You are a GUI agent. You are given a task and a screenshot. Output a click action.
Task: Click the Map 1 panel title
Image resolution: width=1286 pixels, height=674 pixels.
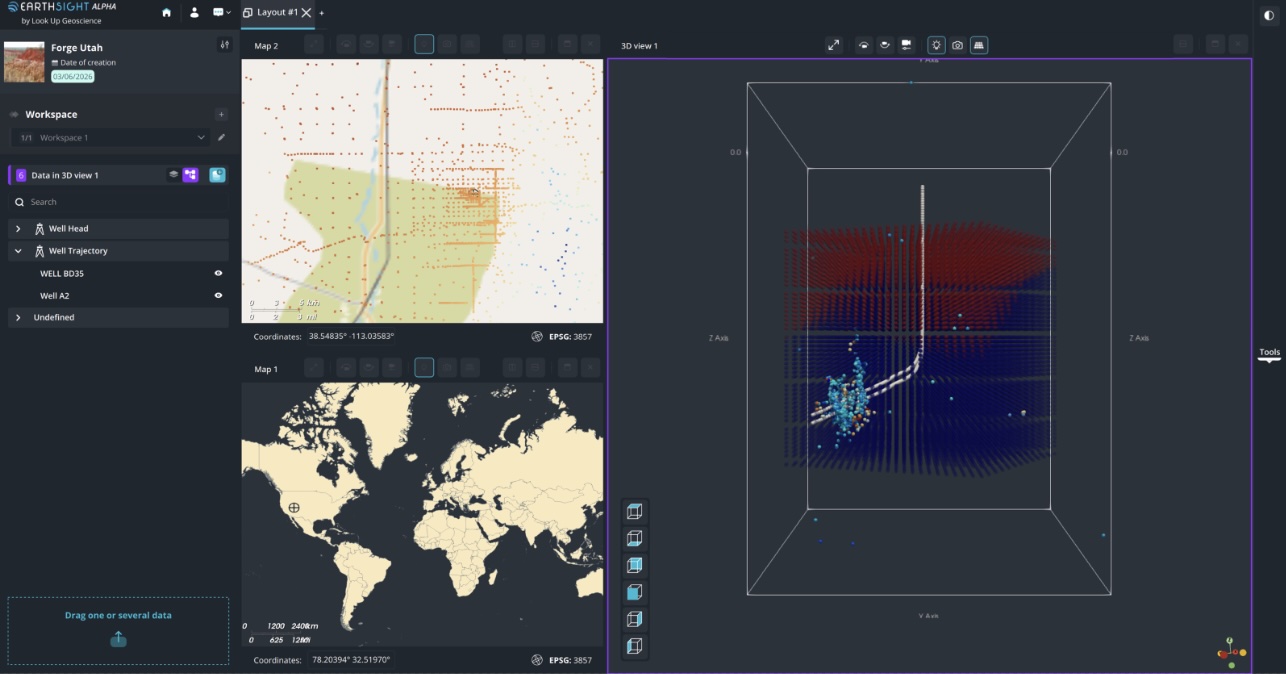(x=266, y=369)
